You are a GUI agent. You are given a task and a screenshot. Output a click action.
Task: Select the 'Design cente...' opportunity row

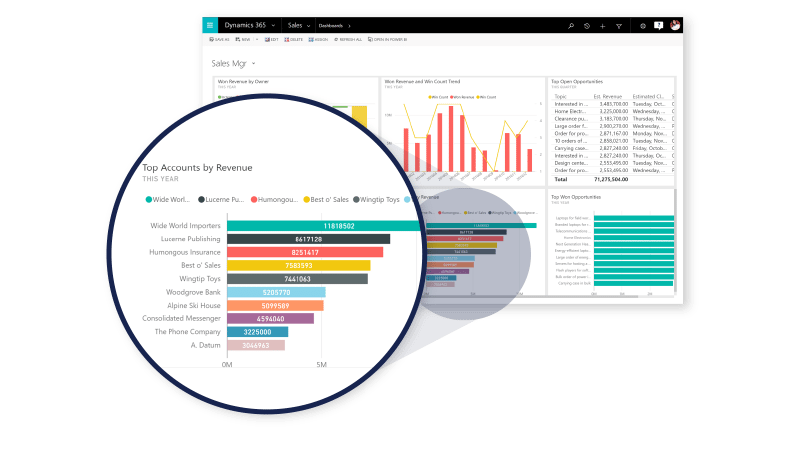pos(613,163)
